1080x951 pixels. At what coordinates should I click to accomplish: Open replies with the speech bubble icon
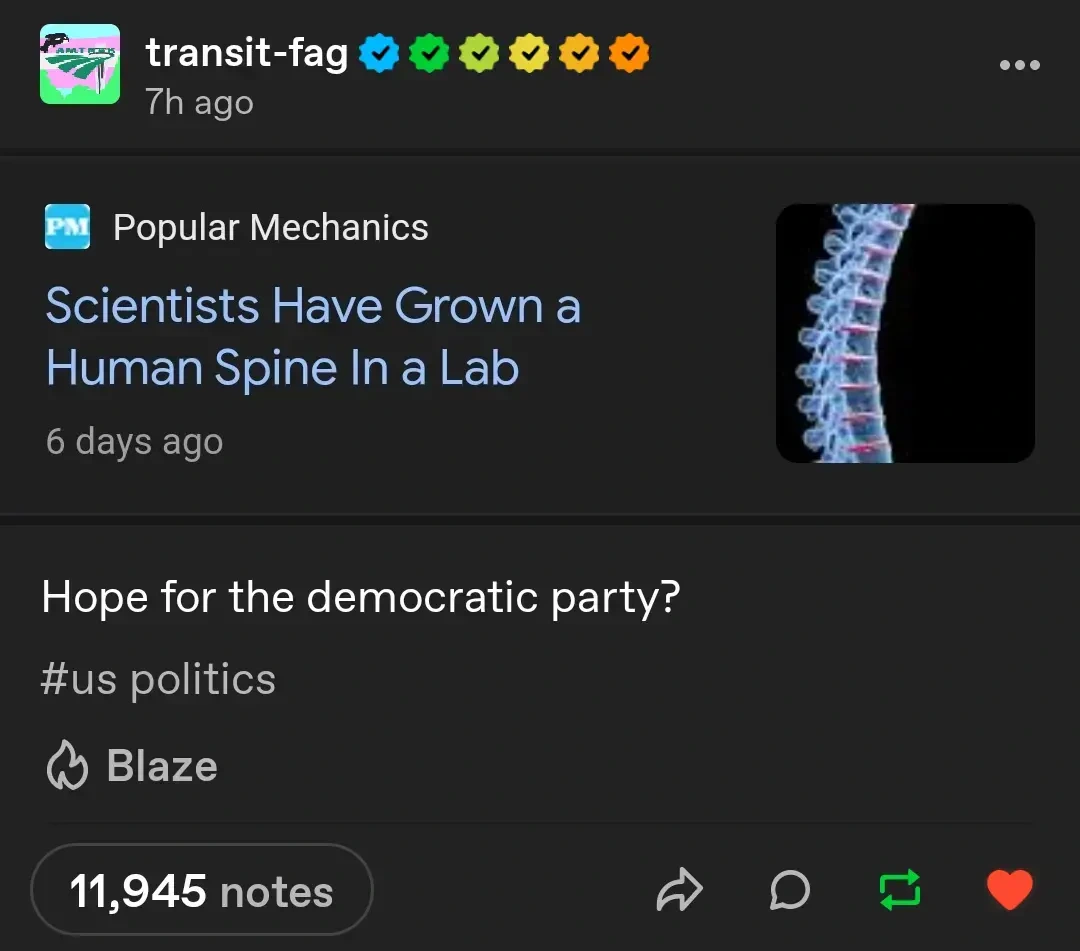(x=790, y=890)
